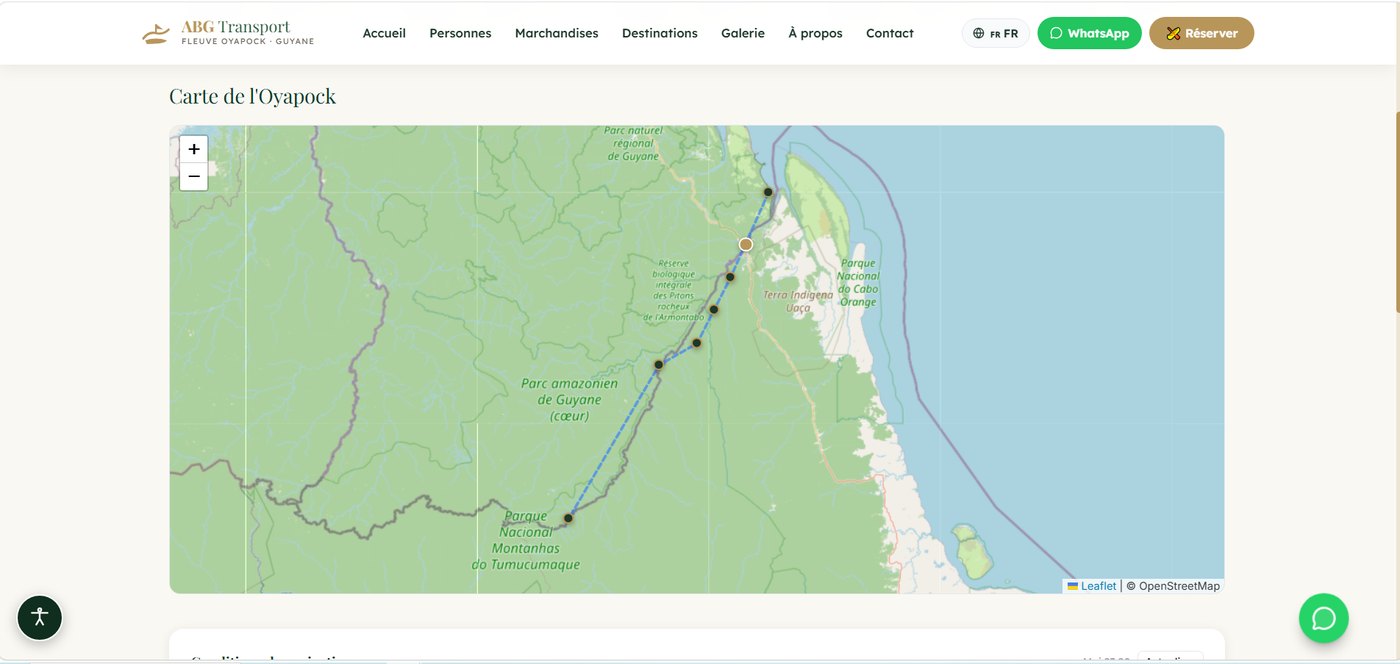Select the marker just below the tan marker
1400x664 pixels.
(x=730, y=277)
